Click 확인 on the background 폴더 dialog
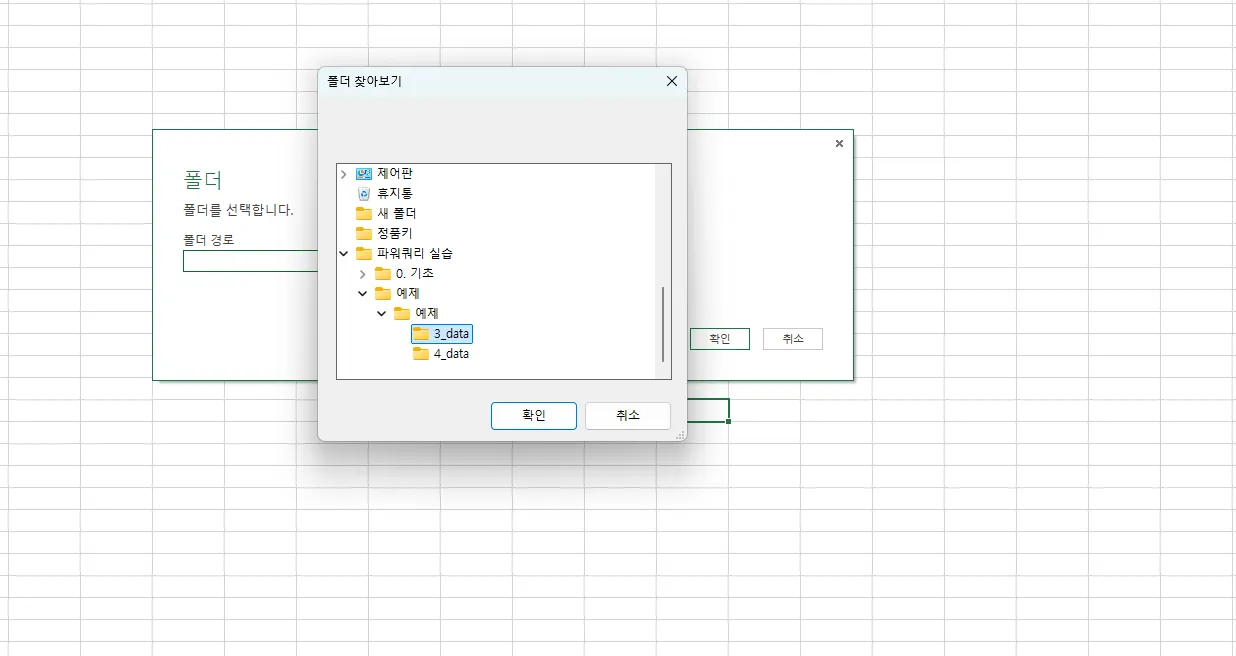 pos(719,338)
